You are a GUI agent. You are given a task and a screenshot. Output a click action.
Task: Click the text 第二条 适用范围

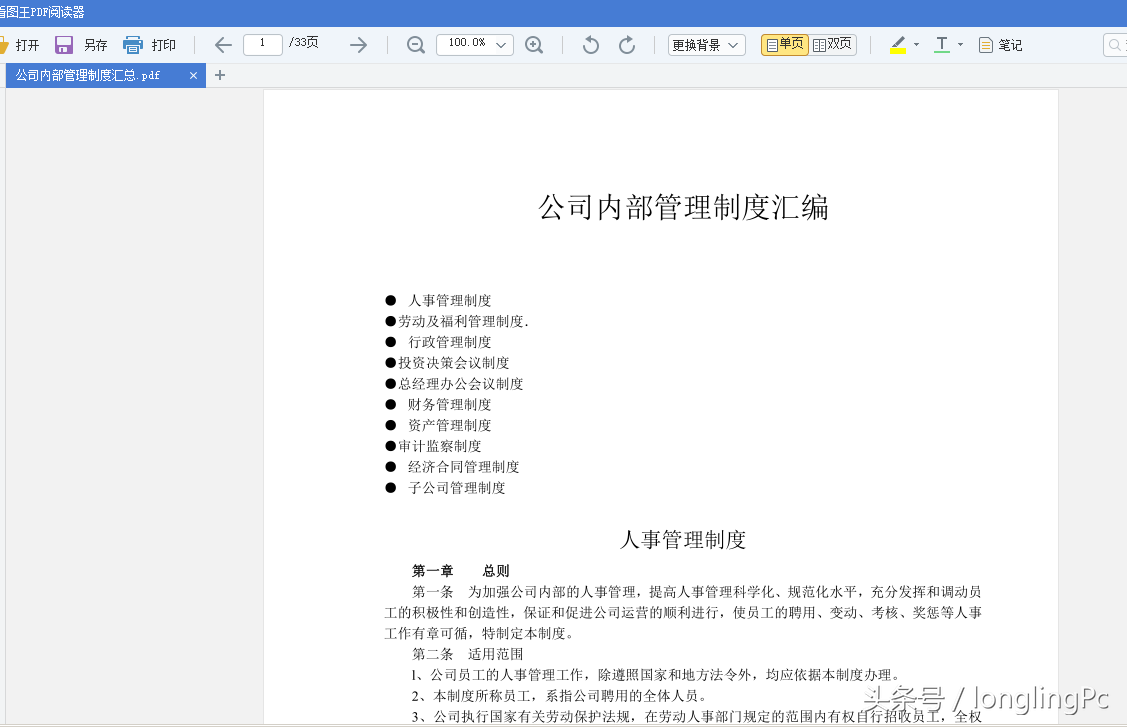coord(467,654)
